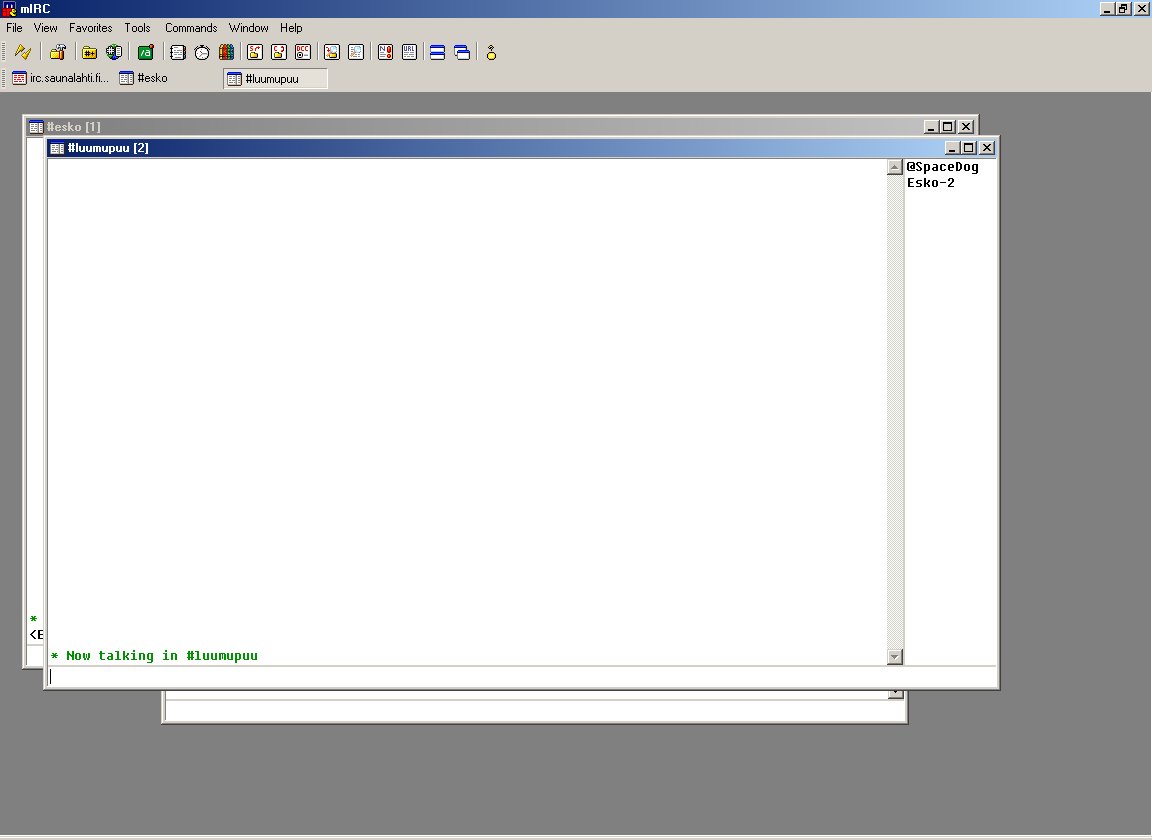This screenshot has height=840, width=1152.
Task: Minimize the #esko window
Action: (931, 126)
